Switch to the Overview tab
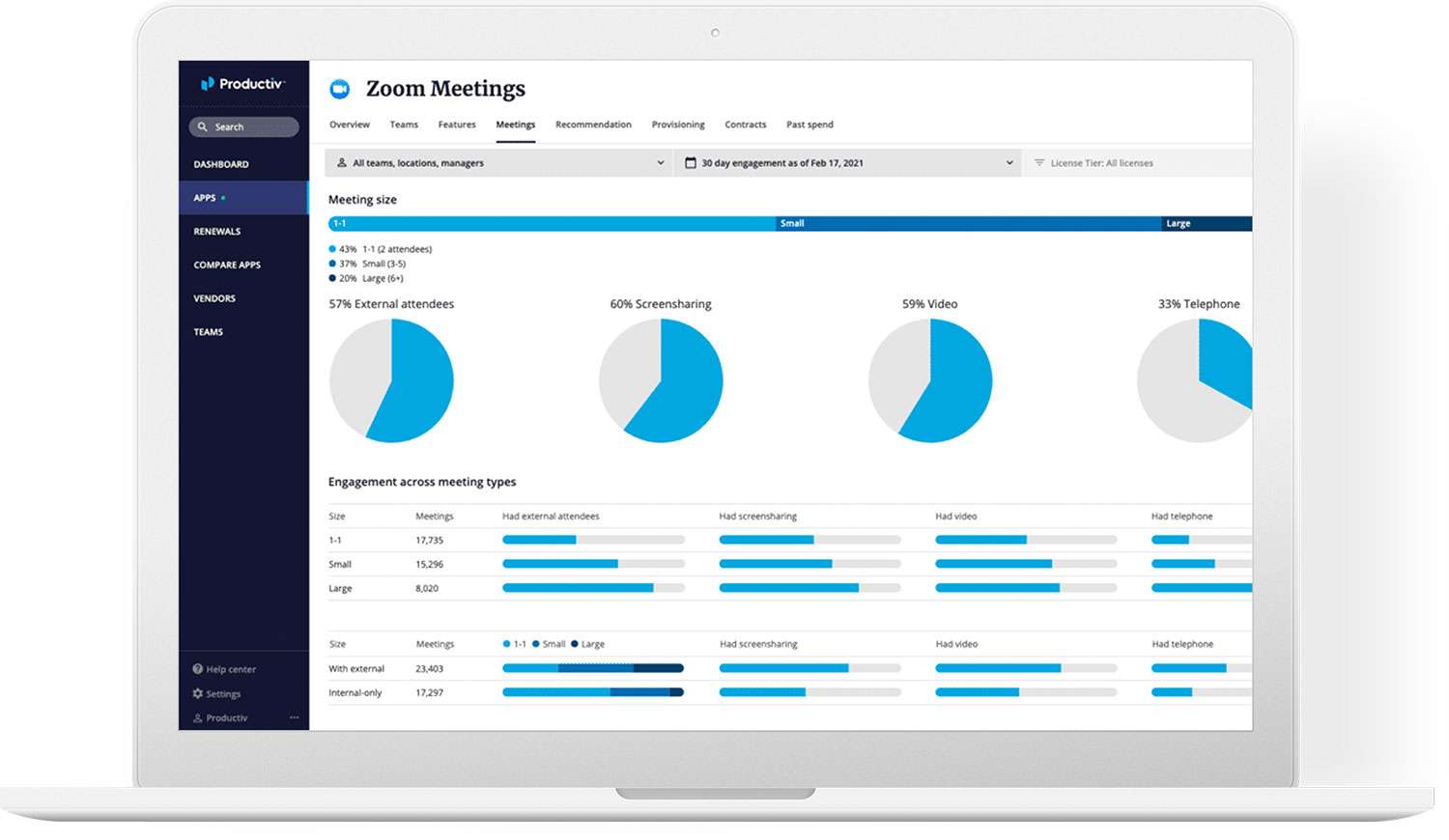The height and width of the screenshot is (840, 1449). [x=350, y=125]
